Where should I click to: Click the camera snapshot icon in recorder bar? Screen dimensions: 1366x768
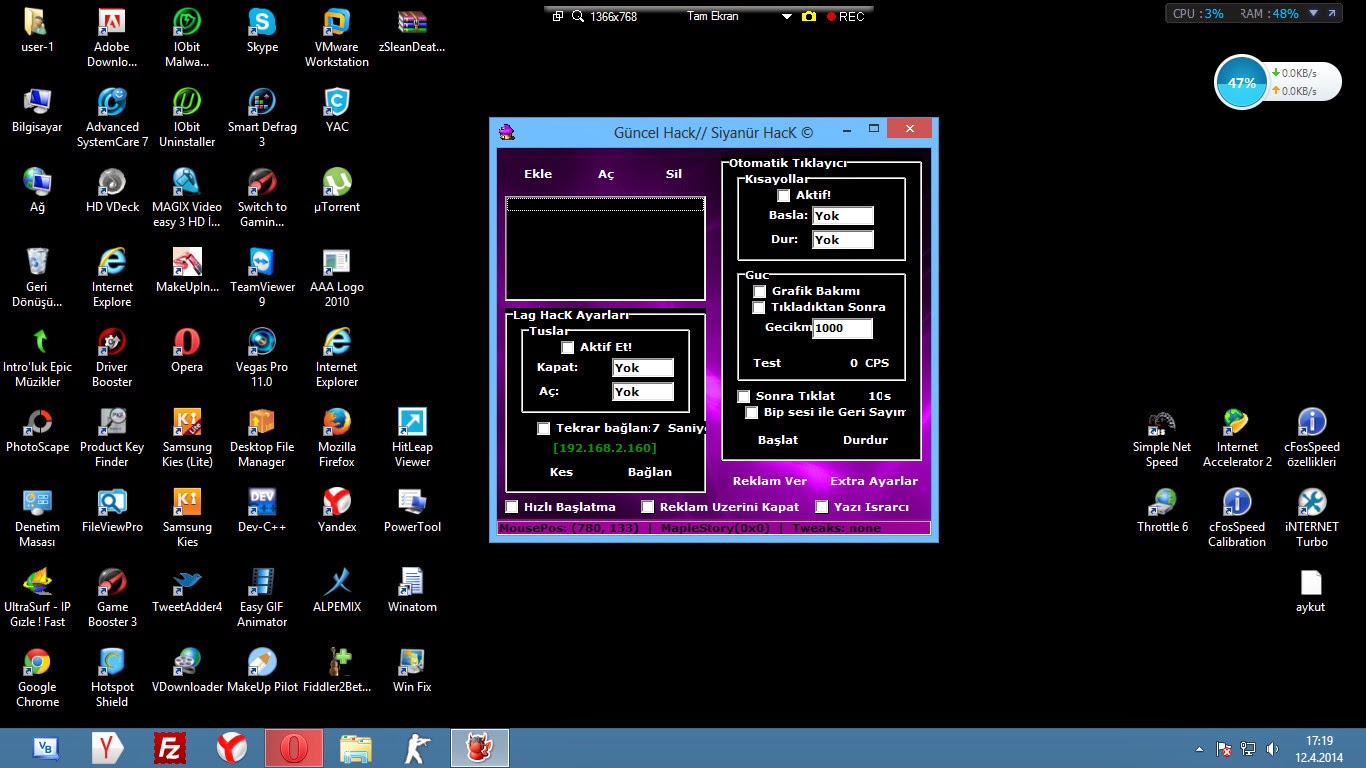809,16
